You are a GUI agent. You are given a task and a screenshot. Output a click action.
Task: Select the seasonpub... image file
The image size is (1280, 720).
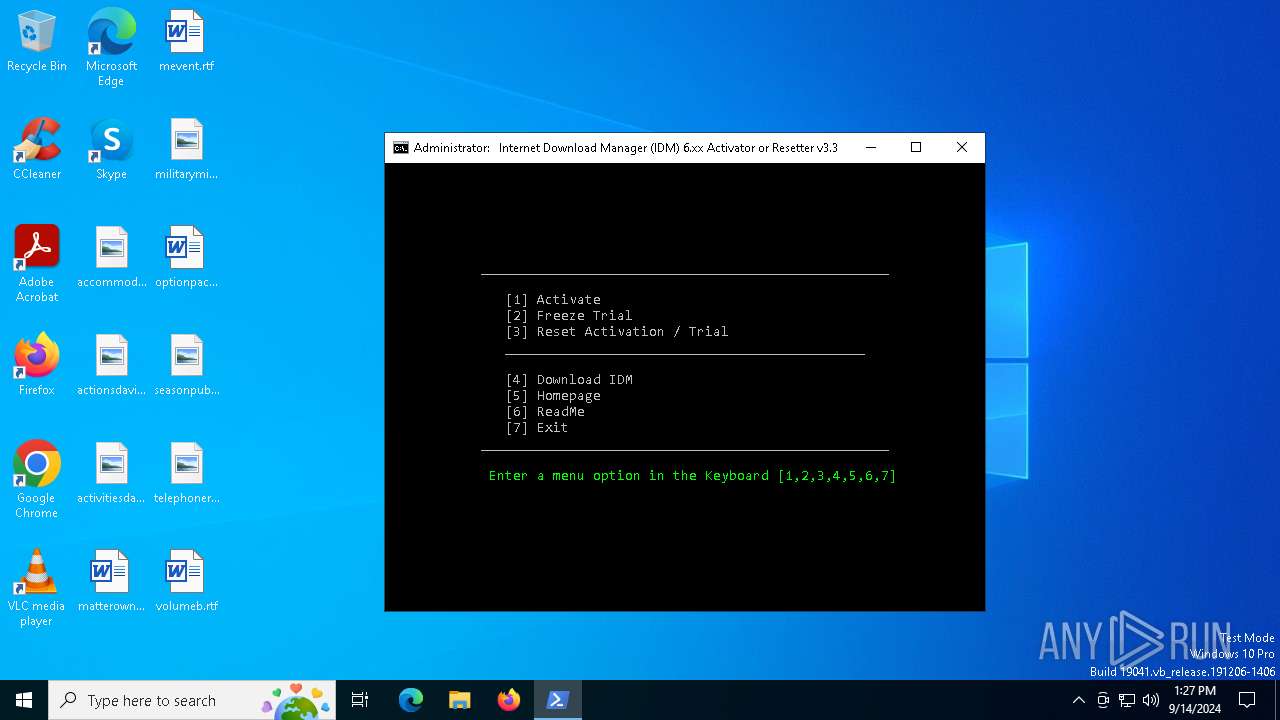coord(186,366)
